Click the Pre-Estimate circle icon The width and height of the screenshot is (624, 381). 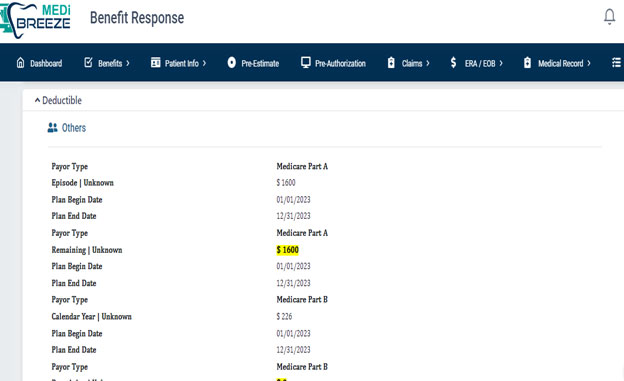232,63
